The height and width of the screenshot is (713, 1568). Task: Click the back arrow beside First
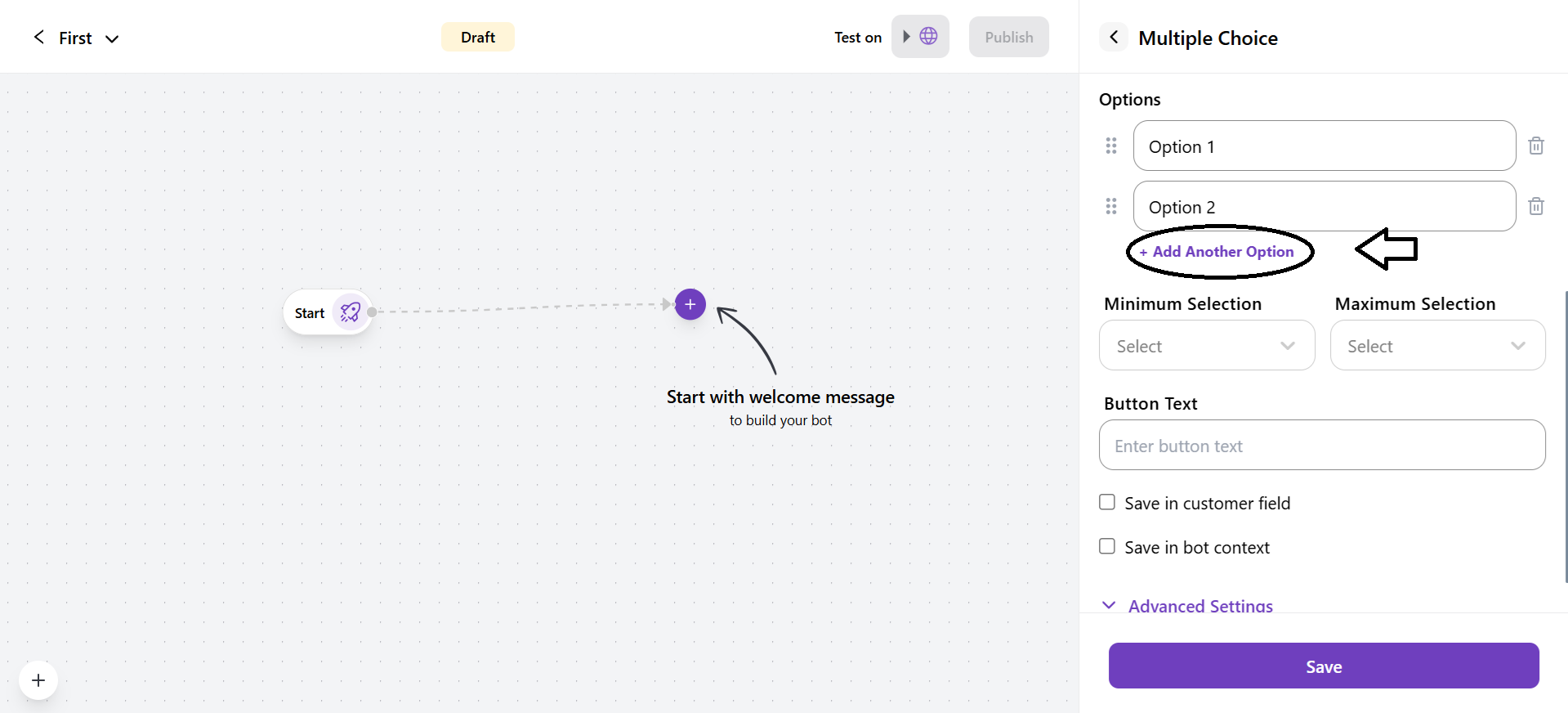coord(38,37)
